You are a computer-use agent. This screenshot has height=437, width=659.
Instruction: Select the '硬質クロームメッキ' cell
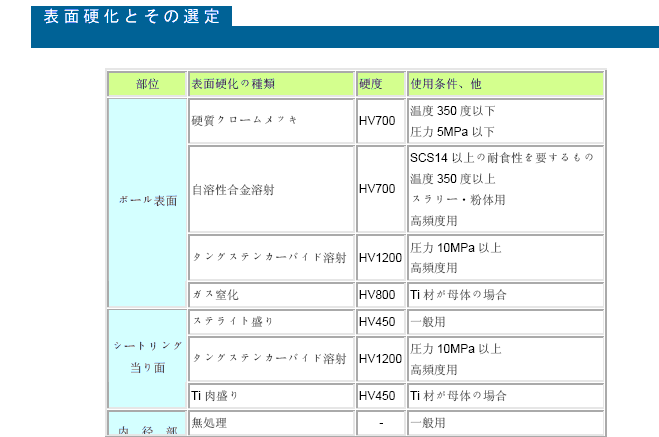pos(272,121)
